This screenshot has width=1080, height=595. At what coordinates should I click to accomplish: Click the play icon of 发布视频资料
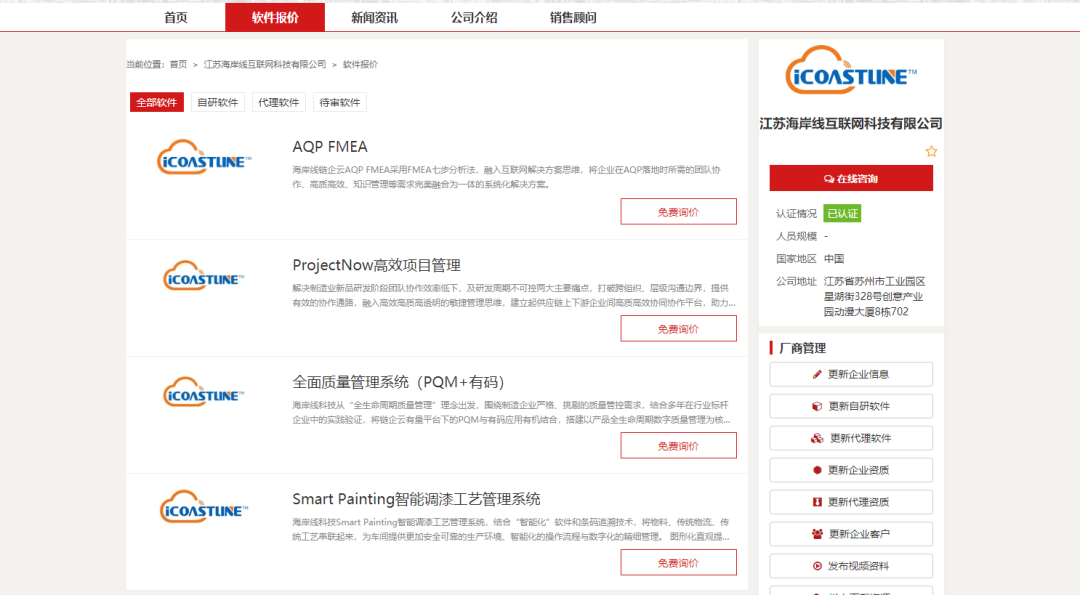pyautogui.click(x=817, y=566)
